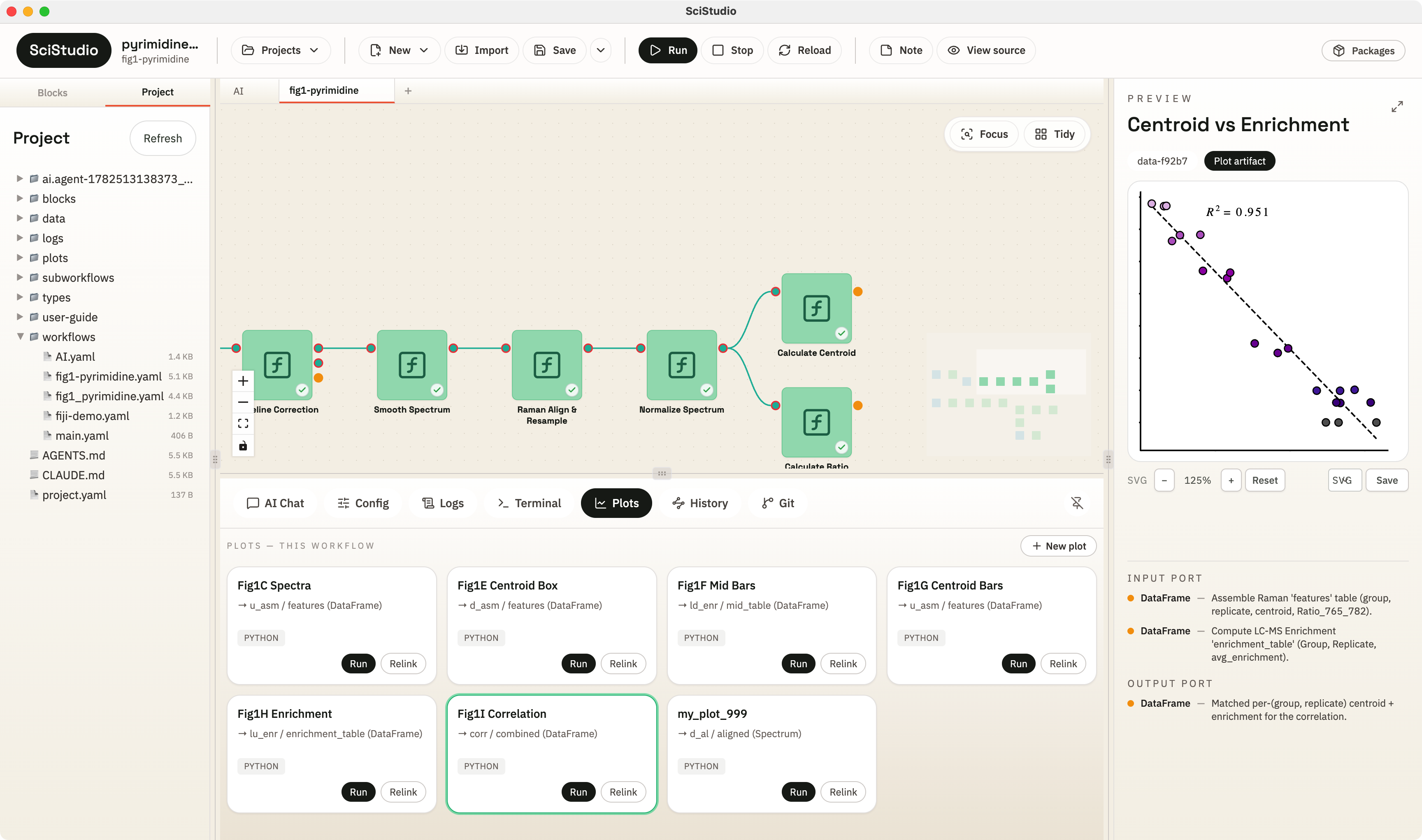Select the Calculate Ratio node icon
The width and height of the screenshot is (1422, 840).
click(x=816, y=422)
